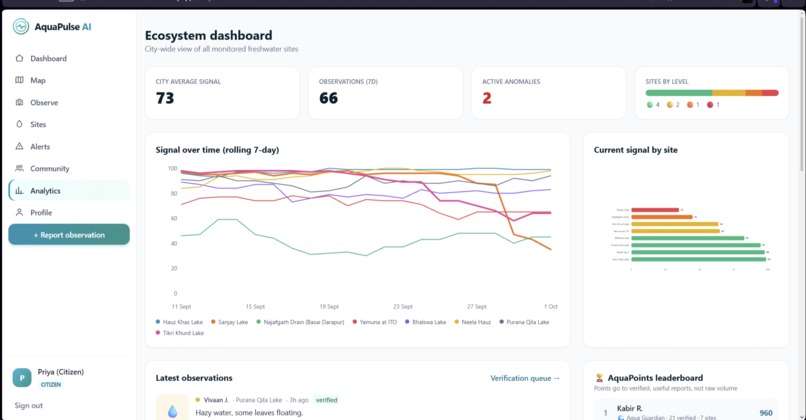Click the Current signal by site title
The height and width of the screenshot is (420, 806).
(635, 150)
